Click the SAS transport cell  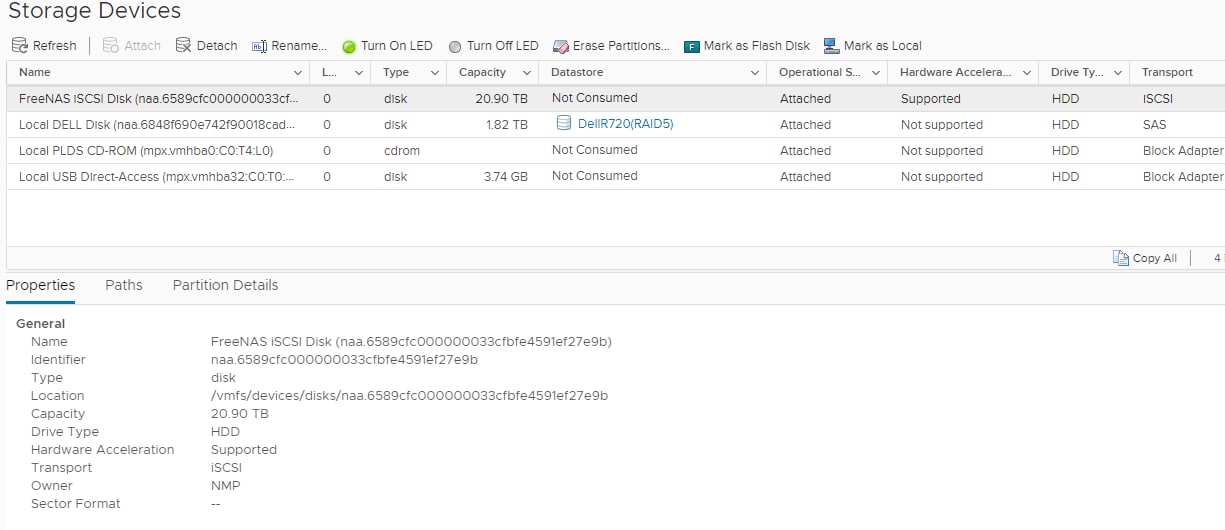(x=1154, y=124)
